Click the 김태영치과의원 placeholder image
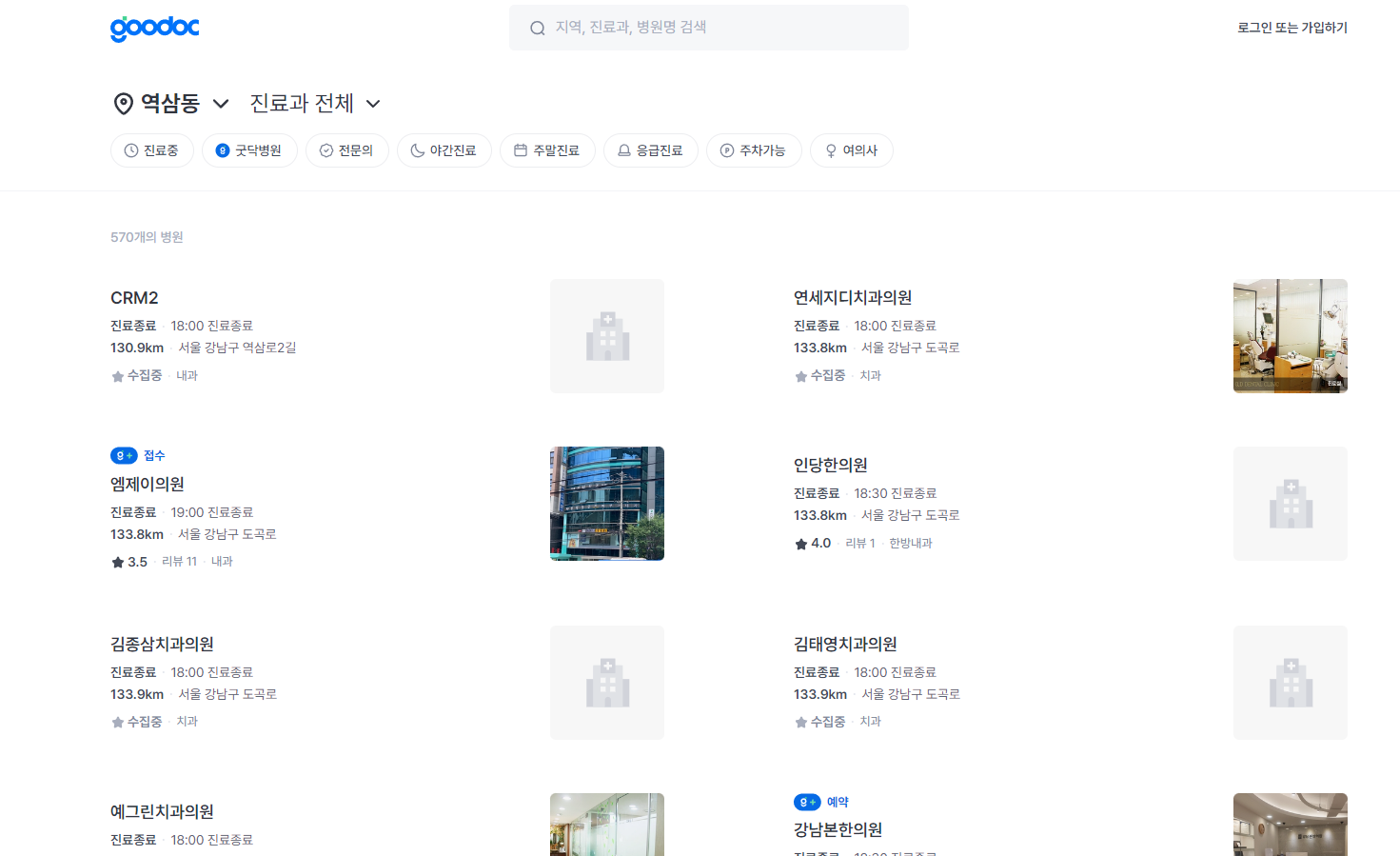Screen dimensions: 1400x856 point(1291,683)
